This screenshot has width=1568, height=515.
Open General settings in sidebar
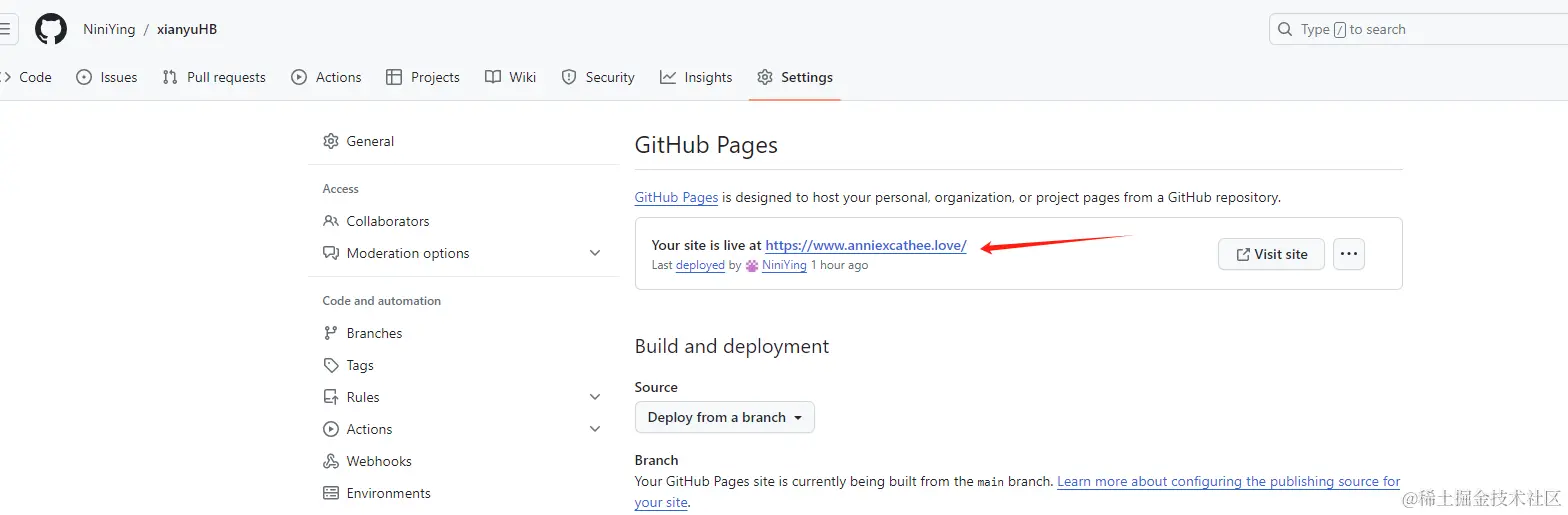pos(464,141)
